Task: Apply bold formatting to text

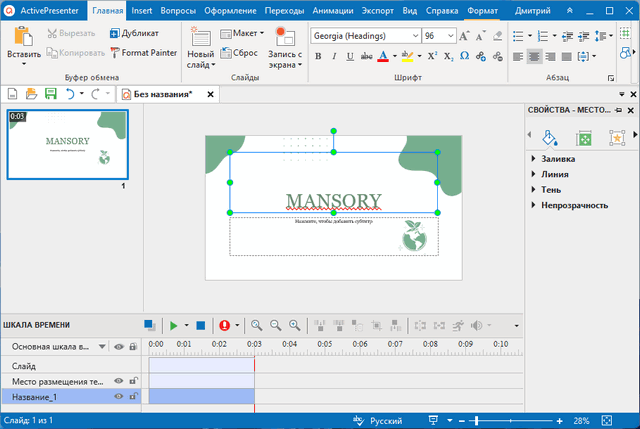Action: pyautogui.click(x=318, y=56)
